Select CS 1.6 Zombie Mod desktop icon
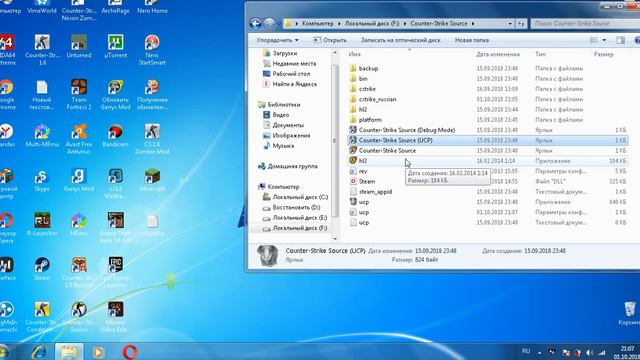Viewport: 640px width, 360px height. [152, 139]
